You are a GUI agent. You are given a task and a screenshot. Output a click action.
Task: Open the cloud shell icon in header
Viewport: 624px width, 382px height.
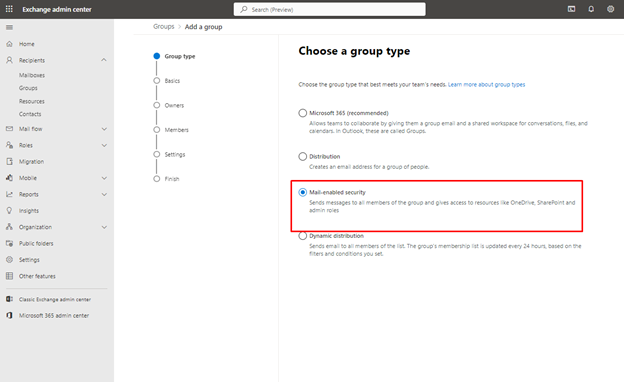571,9
